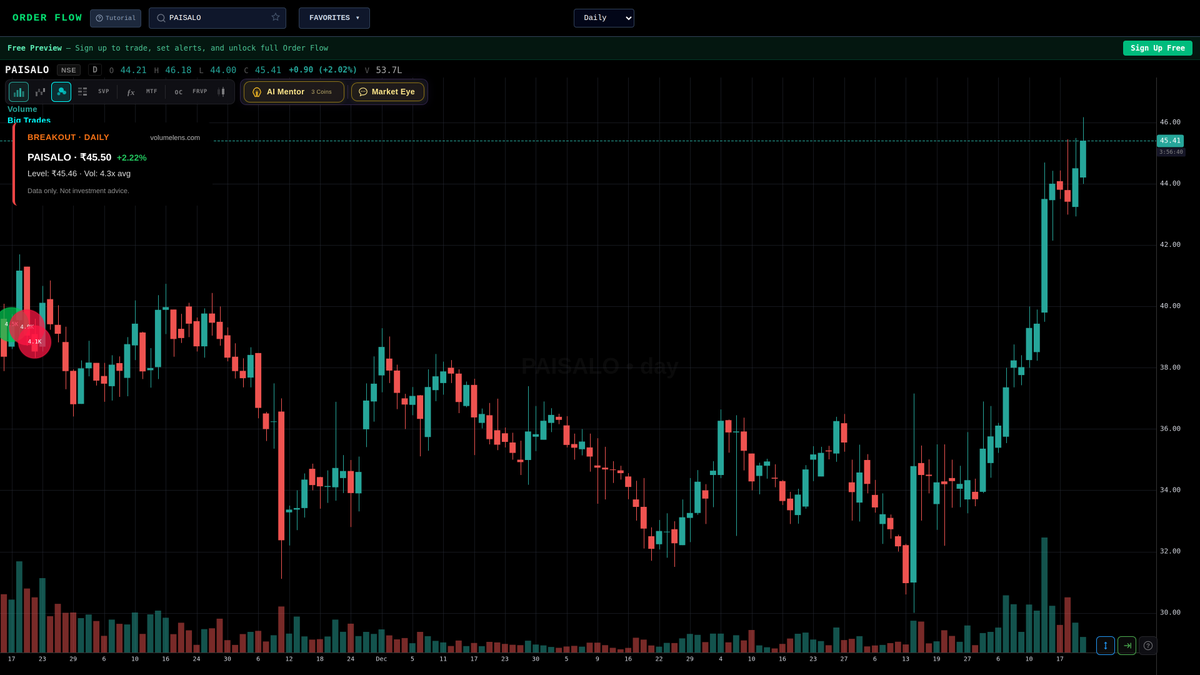The height and width of the screenshot is (675, 1200).
Task: Toggle the blue auto-scale axis button
Action: coord(1105,645)
